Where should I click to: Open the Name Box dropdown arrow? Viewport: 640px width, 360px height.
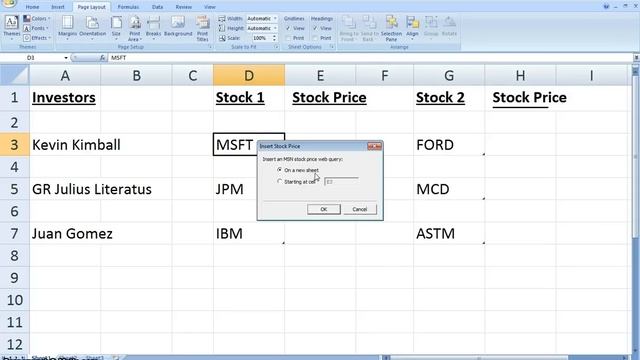[x=66, y=58]
